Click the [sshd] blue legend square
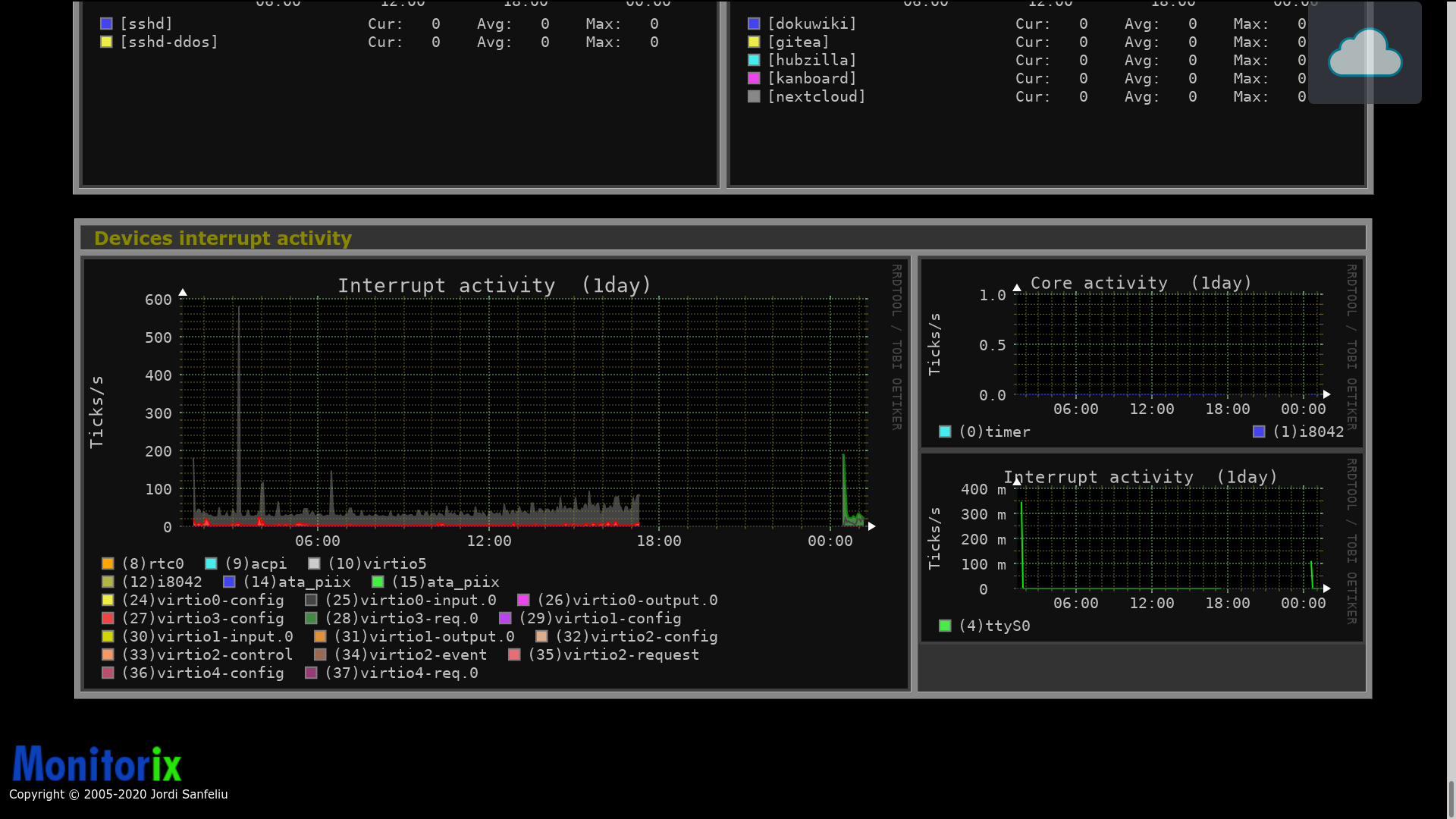 pos(106,24)
